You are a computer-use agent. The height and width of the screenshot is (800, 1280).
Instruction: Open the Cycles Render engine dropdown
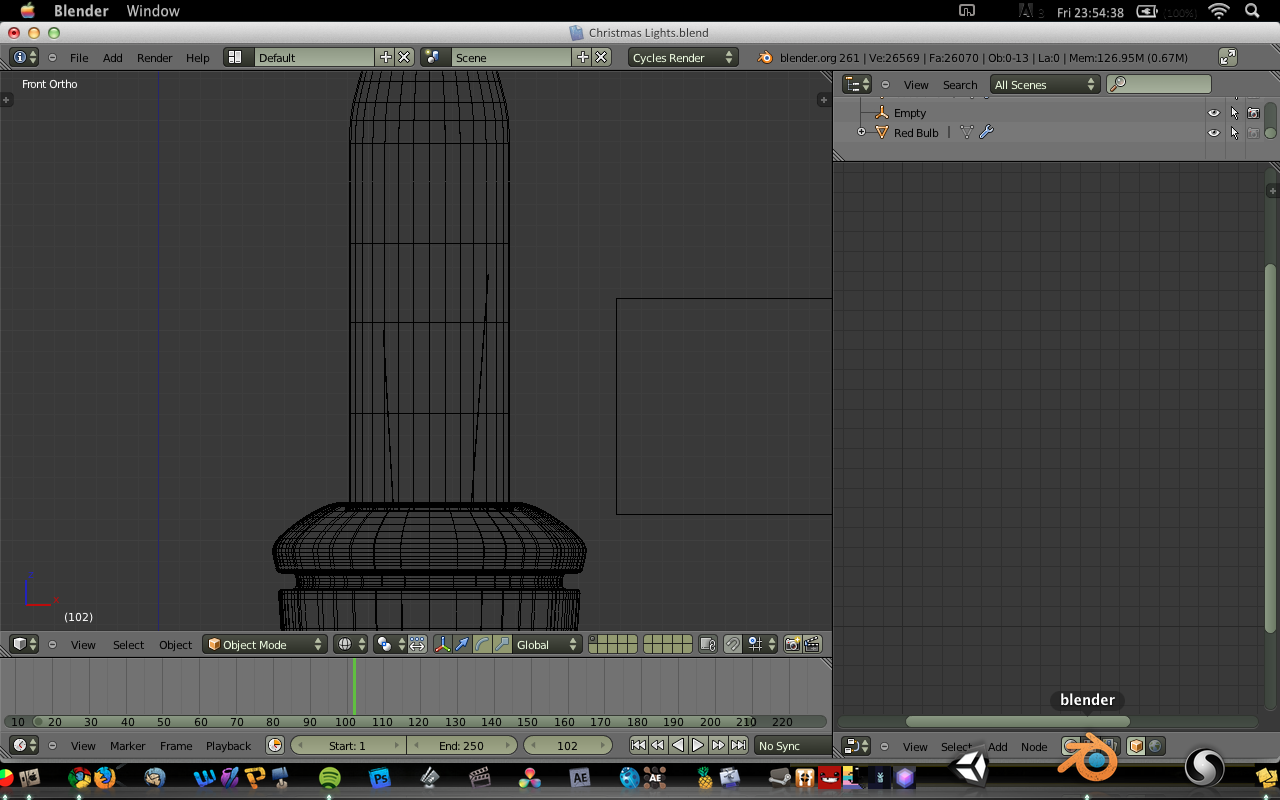(x=683, y=58)
